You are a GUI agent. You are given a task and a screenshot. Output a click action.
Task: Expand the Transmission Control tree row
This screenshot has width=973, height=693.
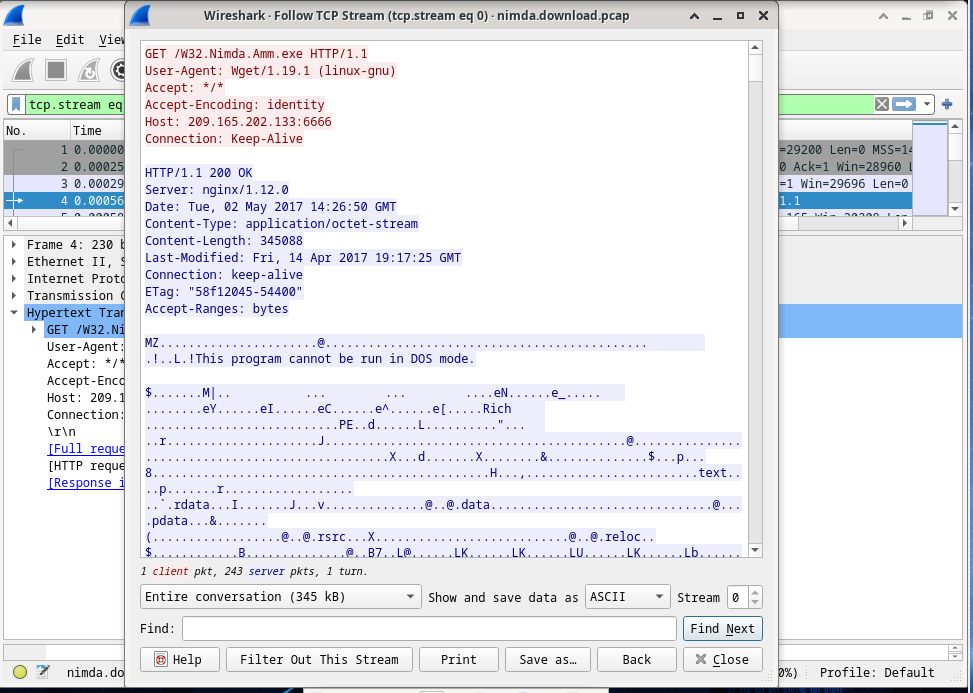point(14,295)
